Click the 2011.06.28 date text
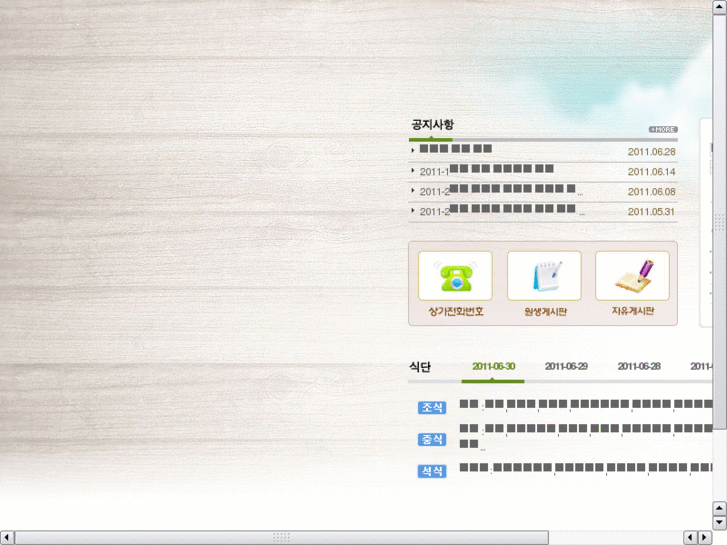The image size is (727, 545). coord(651,152)
